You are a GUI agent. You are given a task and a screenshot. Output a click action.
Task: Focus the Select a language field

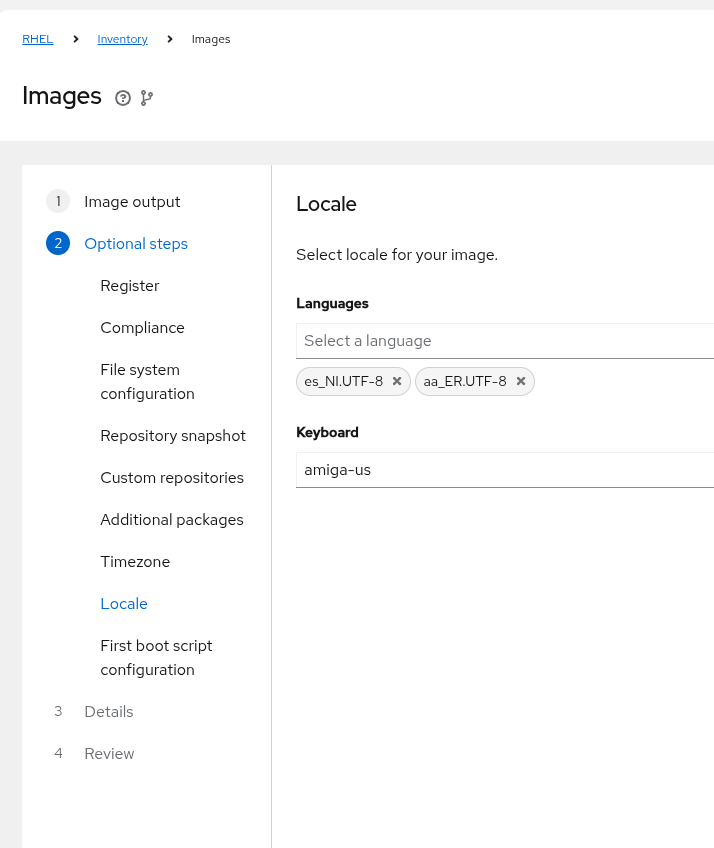[505, 341]
